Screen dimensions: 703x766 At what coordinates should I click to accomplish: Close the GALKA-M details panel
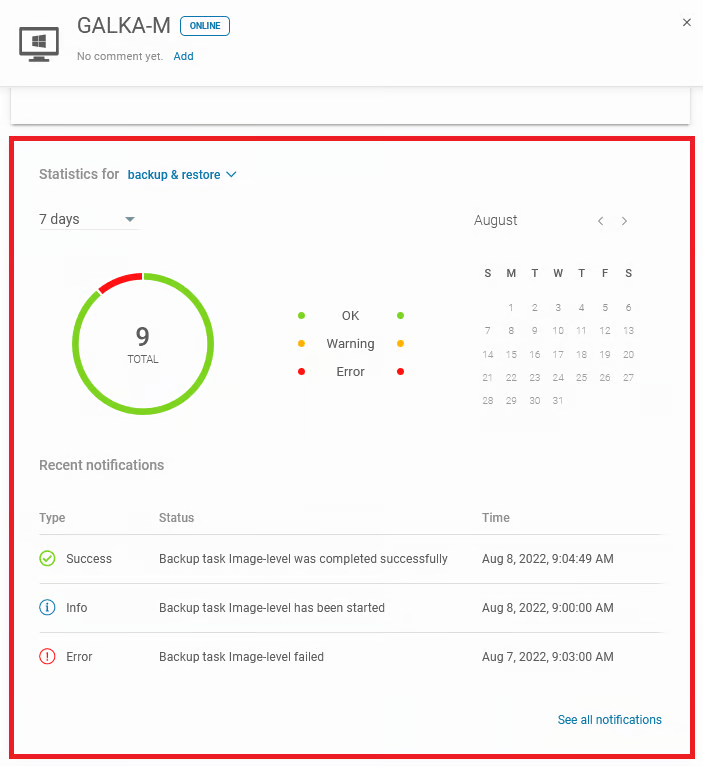(686, 22)
